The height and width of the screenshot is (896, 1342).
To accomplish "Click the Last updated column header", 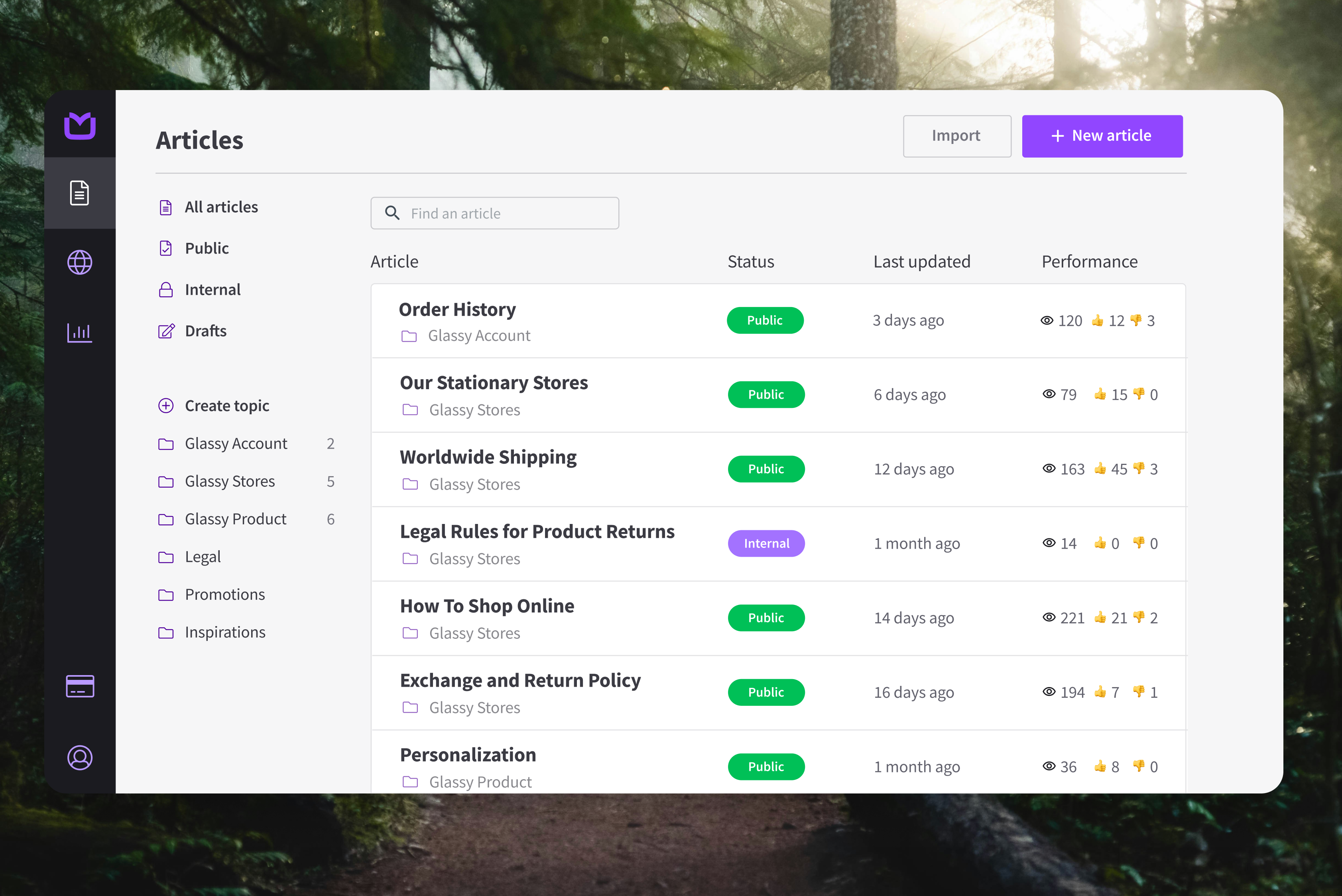I will (x=921, y=262).
